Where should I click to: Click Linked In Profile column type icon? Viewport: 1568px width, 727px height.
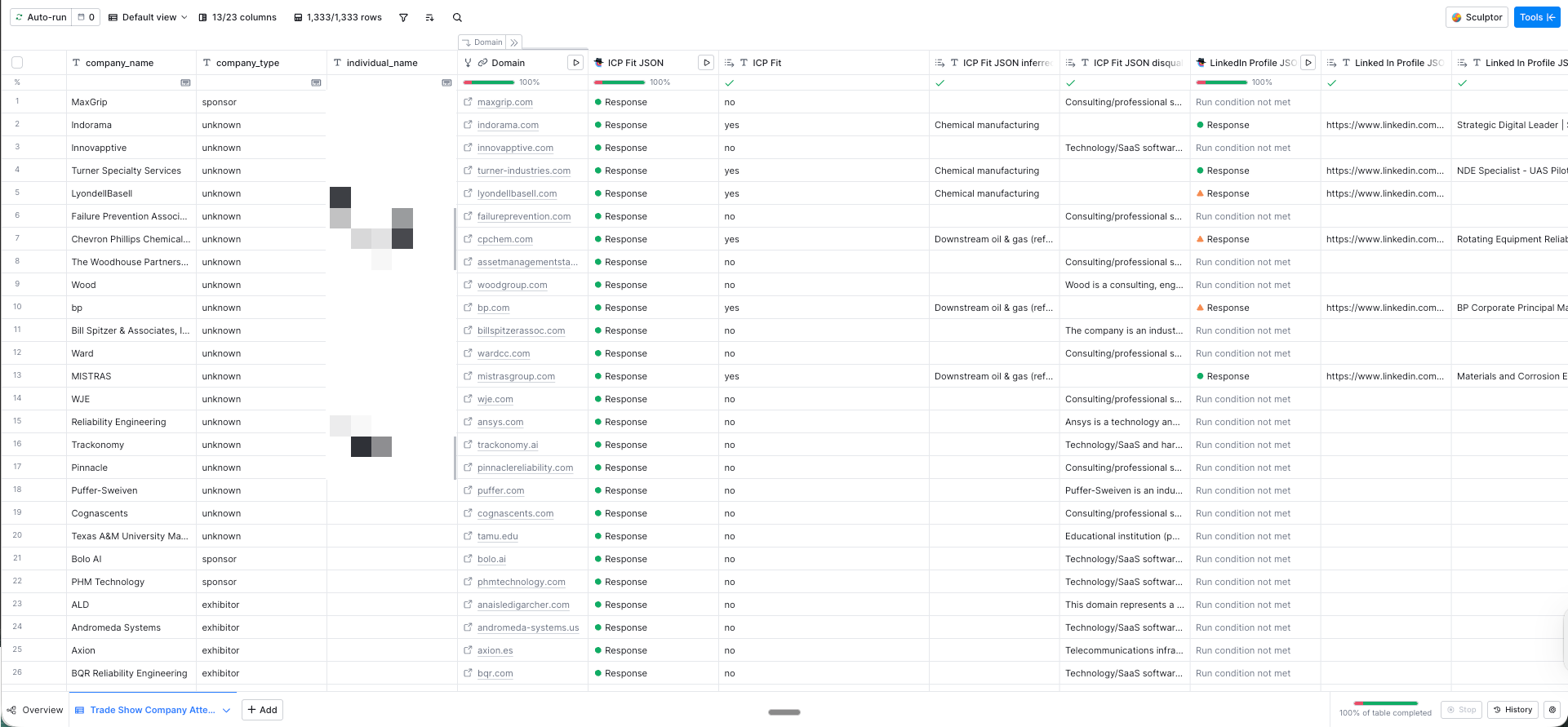click(x=1346, y=63)
